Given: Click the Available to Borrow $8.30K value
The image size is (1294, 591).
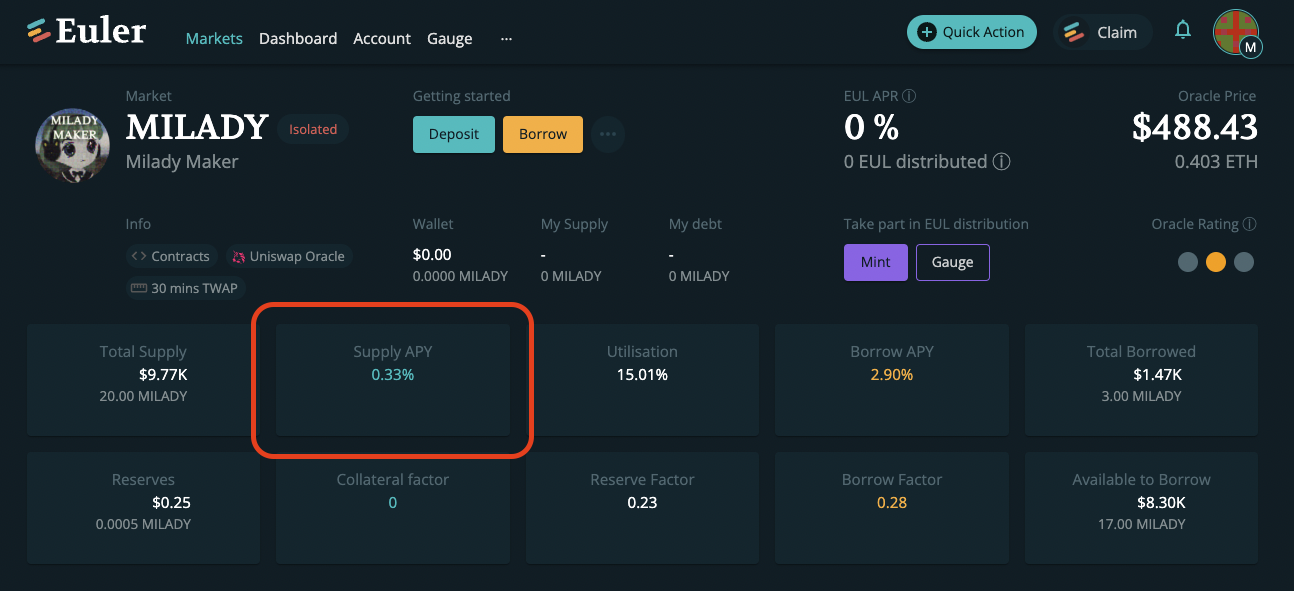Looking at the screenshot, I should coord(1160,503).
